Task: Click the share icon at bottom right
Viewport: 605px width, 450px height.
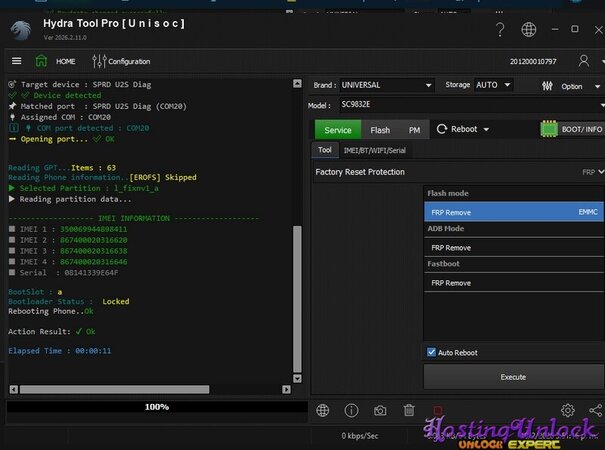Action: tap(596, 410)
